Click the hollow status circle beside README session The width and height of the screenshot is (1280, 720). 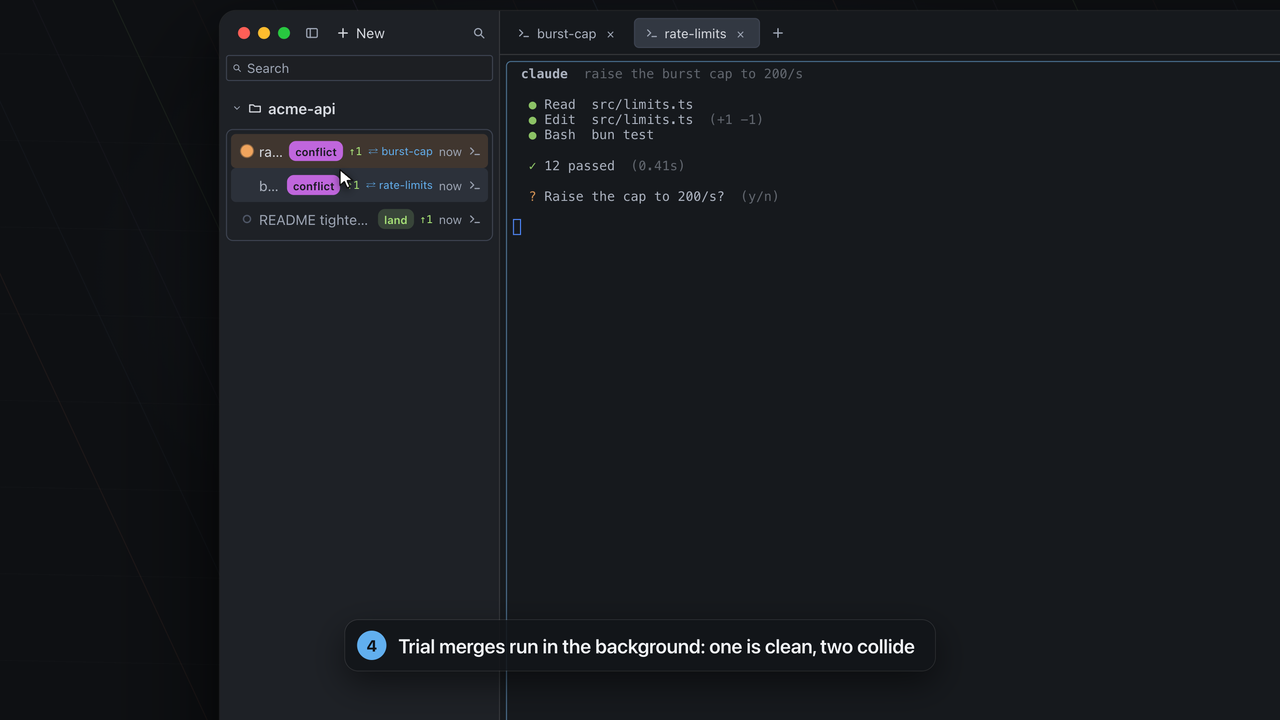click(x=247, y=220)
